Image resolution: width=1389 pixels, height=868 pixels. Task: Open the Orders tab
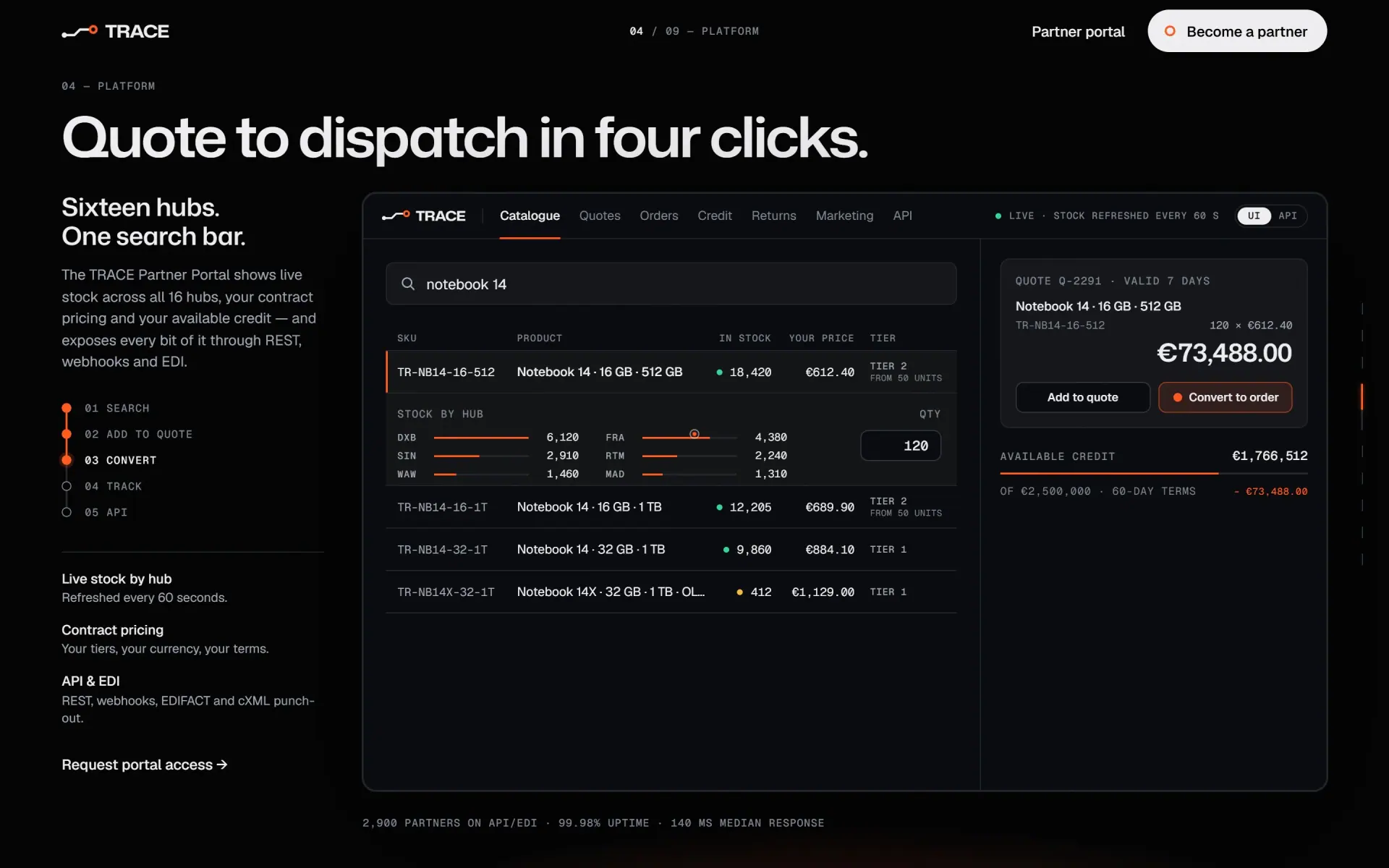pyautogui.click(x=659, y=216)
